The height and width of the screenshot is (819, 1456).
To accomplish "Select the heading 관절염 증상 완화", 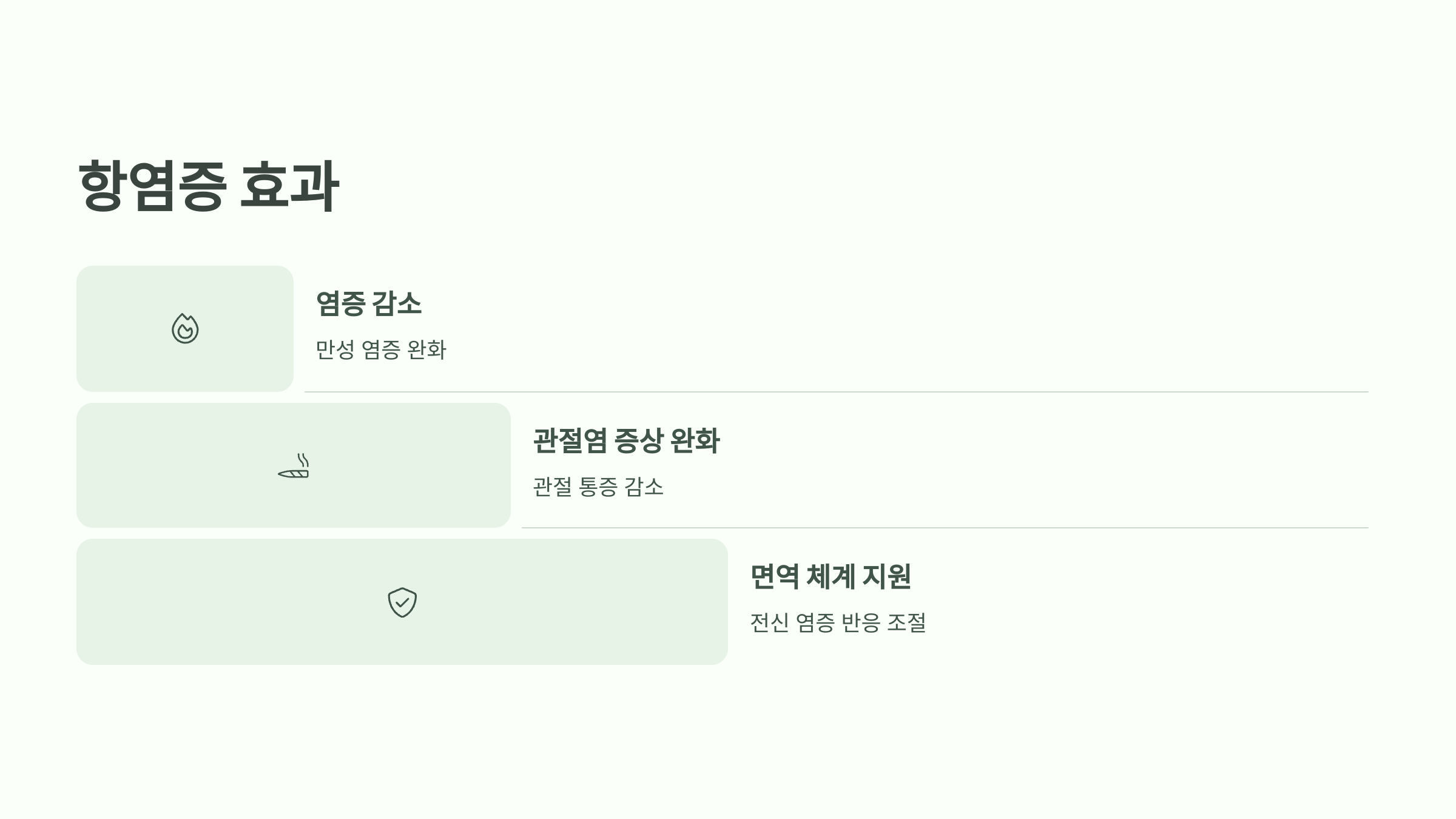I will pos(626,440).
